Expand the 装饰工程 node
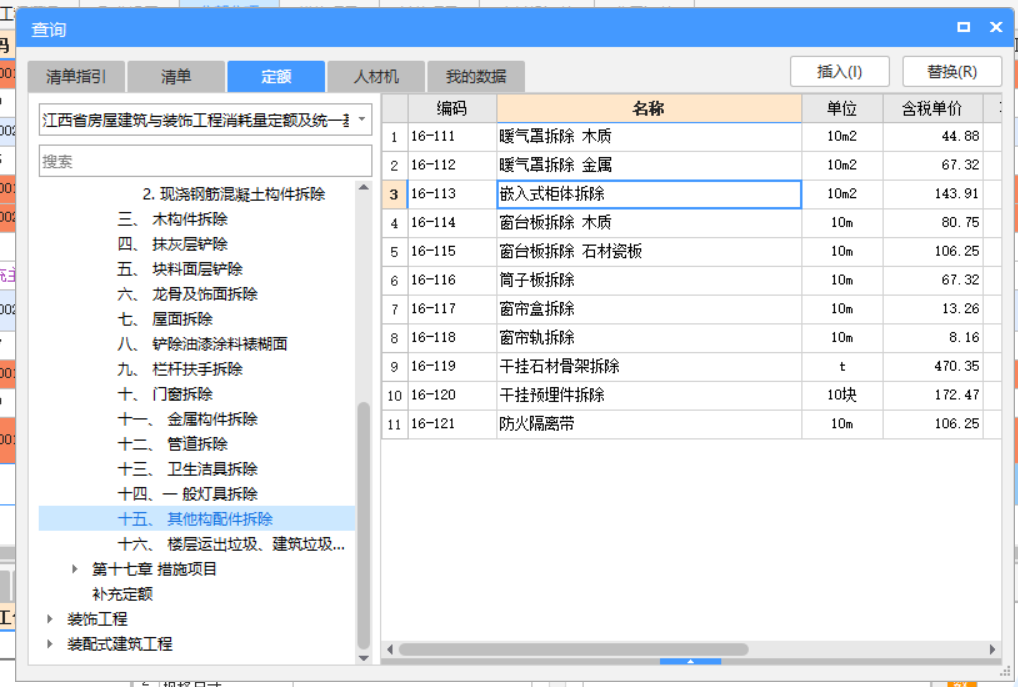The image size is (1018, 687). (x=49, y=619)
